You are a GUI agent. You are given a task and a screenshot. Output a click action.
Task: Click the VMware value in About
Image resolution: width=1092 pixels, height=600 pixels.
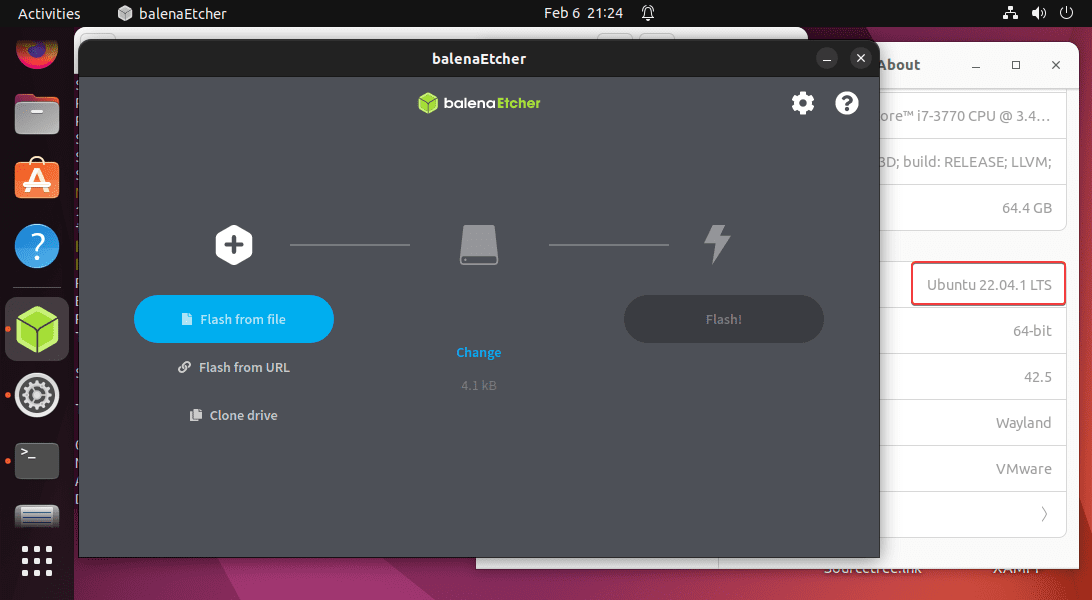(x=1024, y=468)
